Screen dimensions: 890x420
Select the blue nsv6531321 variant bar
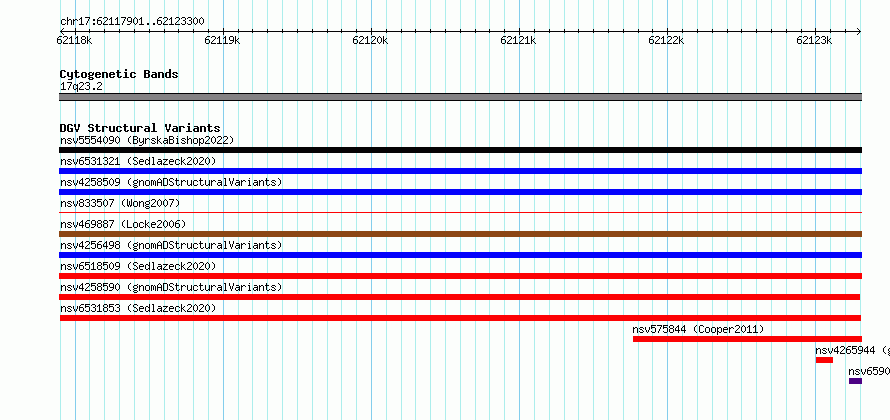[x=460, y=171]
